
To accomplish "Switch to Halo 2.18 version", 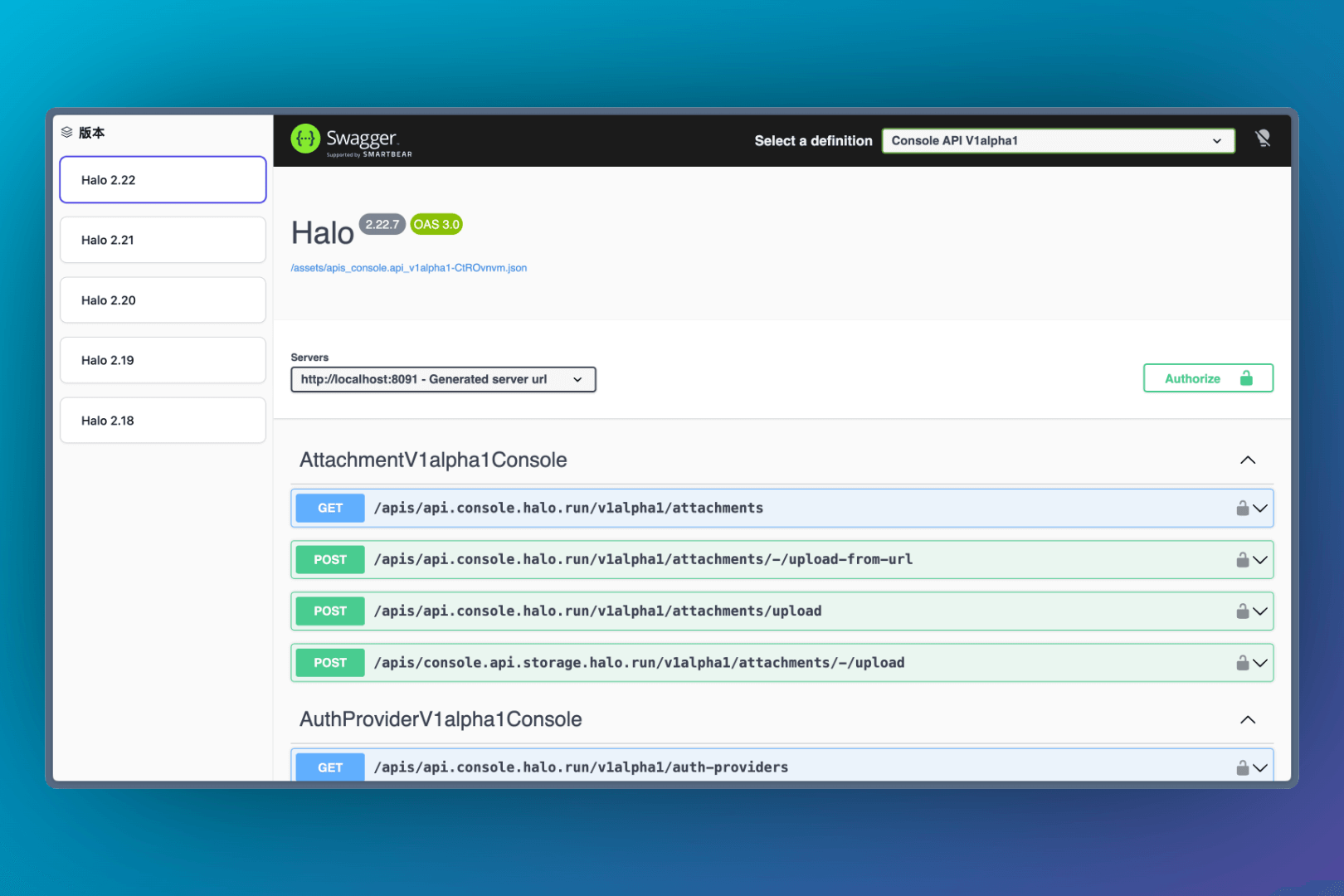I will pyautogui.click(x=163, y=421).
